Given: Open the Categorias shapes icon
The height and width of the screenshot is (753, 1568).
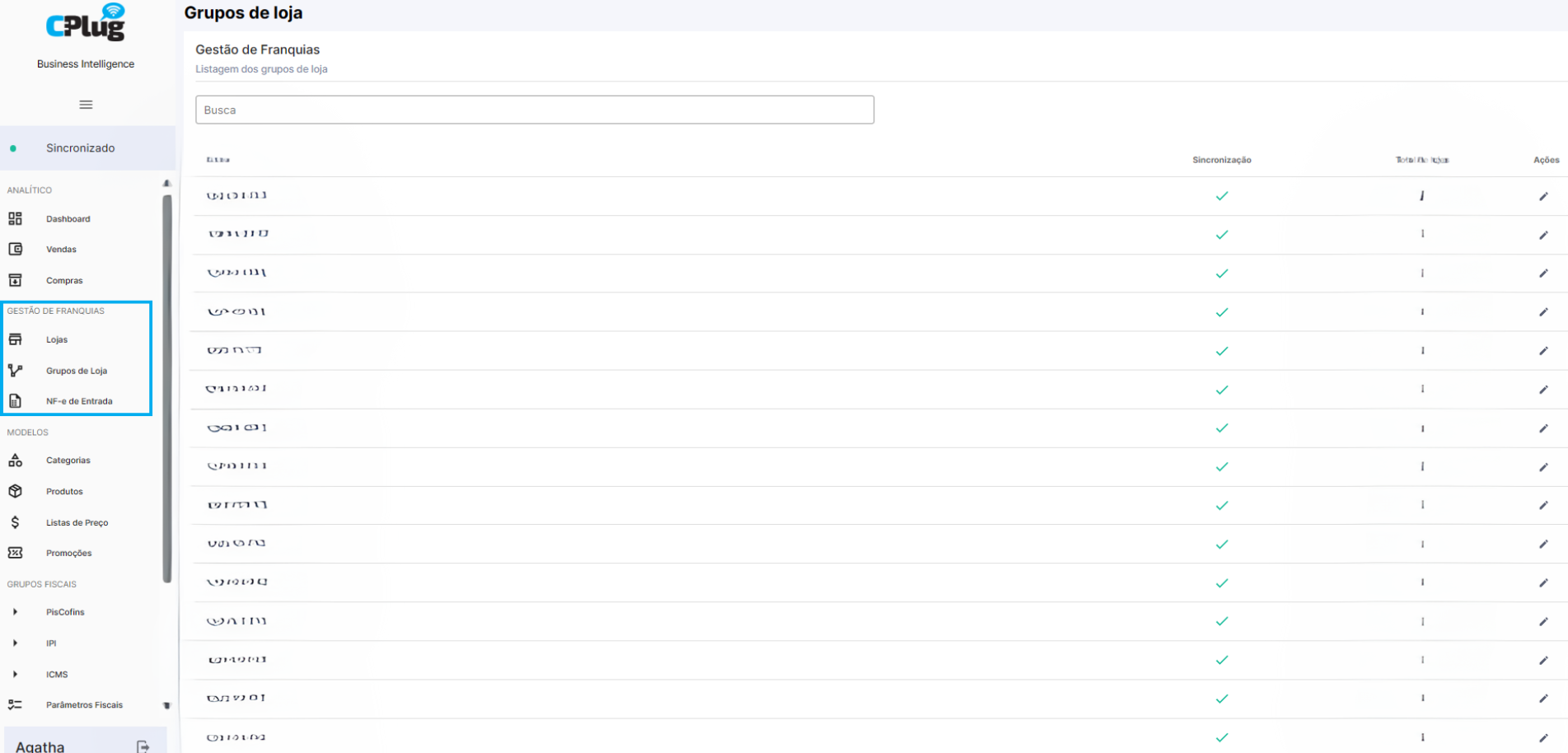Looking at the screenshot, I should pos(15,461).
